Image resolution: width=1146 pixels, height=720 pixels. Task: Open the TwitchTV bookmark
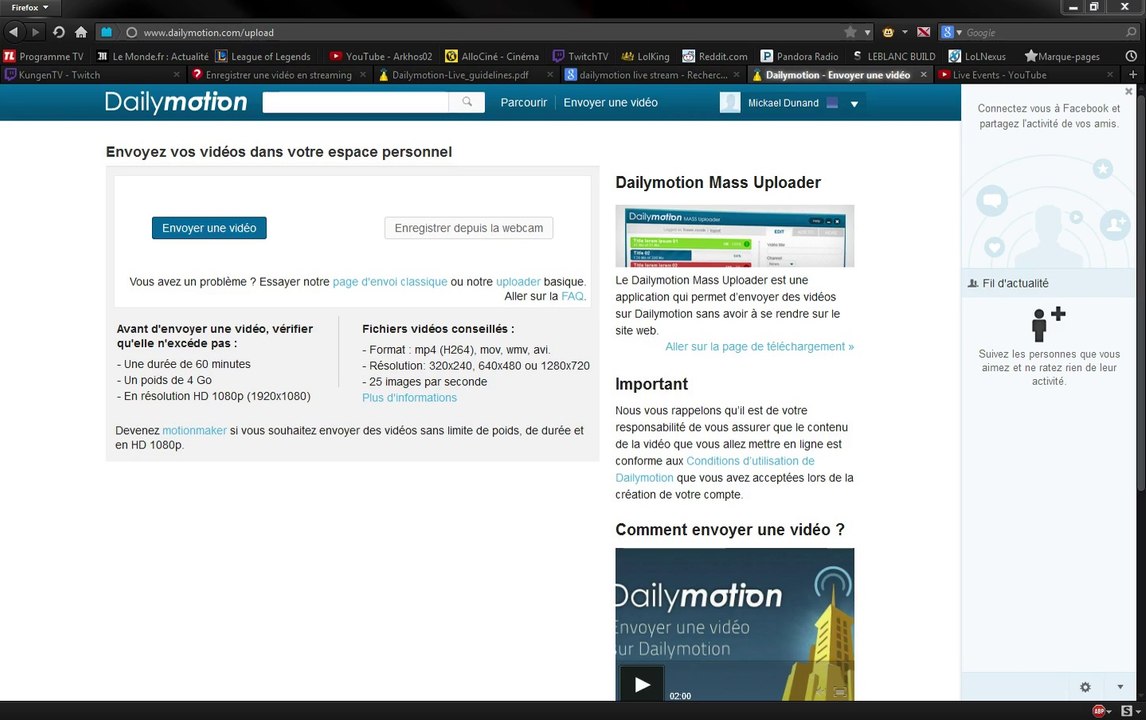click(580, 56)
